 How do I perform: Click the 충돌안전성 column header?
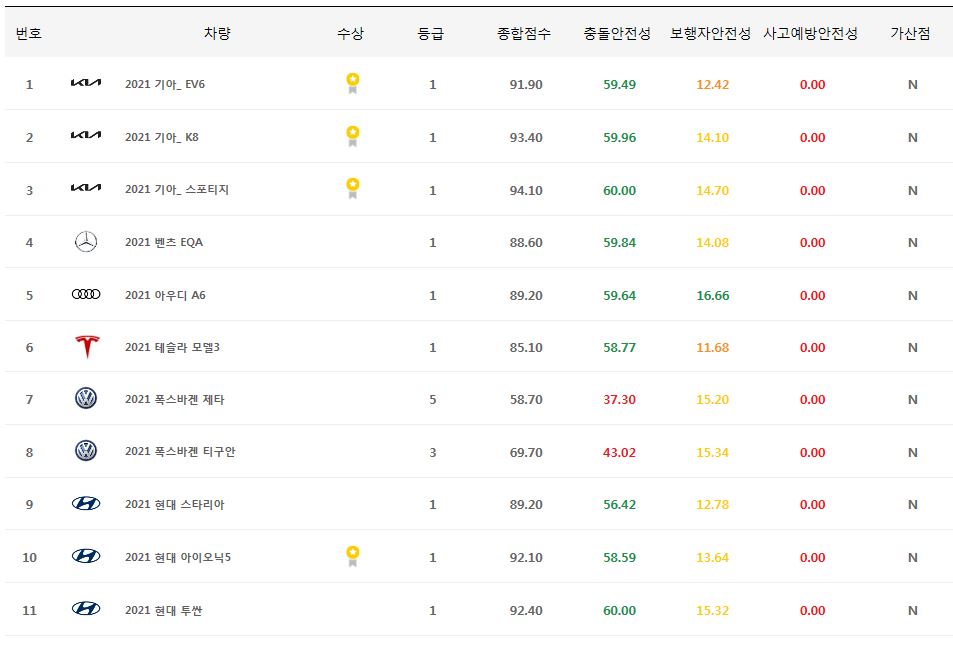(618, 33)
